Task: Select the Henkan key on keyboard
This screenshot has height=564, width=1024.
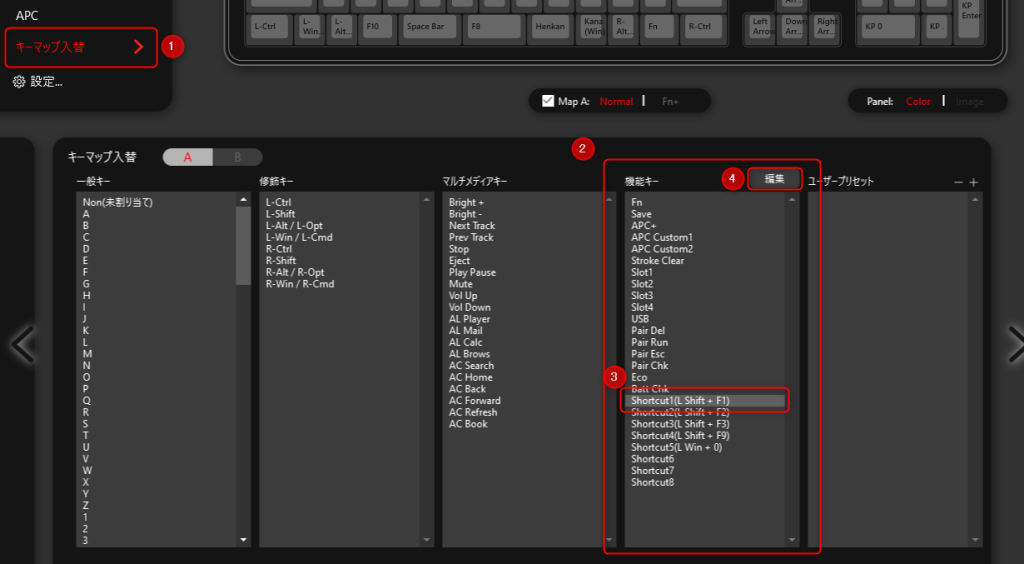Action: (x=549, y=25)
